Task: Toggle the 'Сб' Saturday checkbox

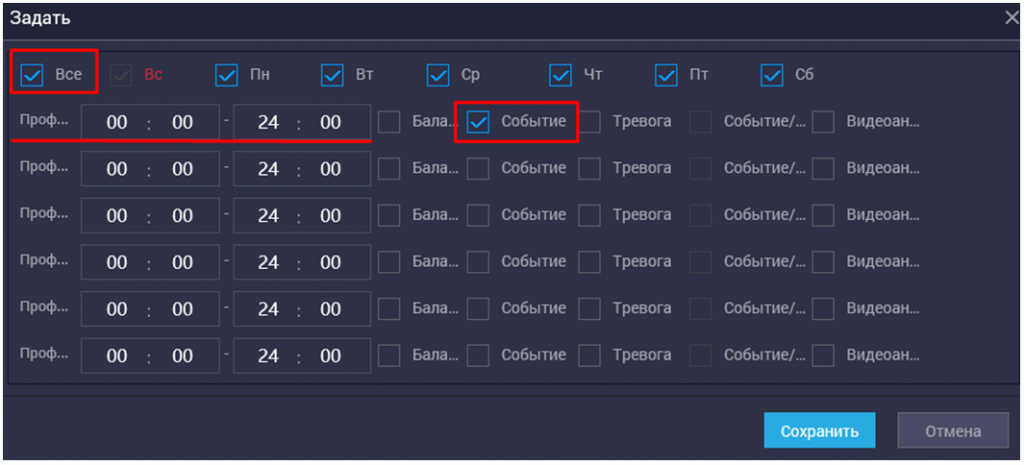Action: [772, 75]
